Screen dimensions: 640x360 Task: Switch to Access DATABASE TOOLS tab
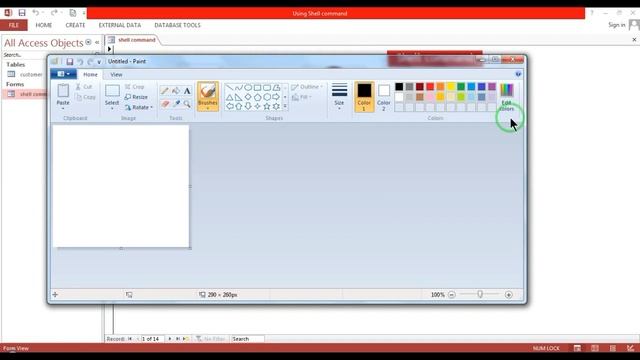[177, 25]
